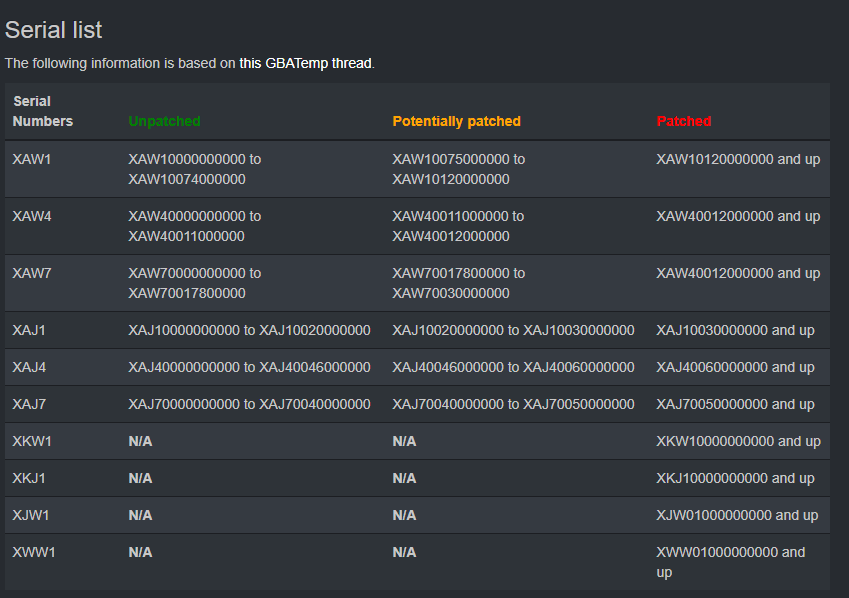Click the XAJ4 row label
The width and height of the screenshot is (849, 598).
pos(29,367)
